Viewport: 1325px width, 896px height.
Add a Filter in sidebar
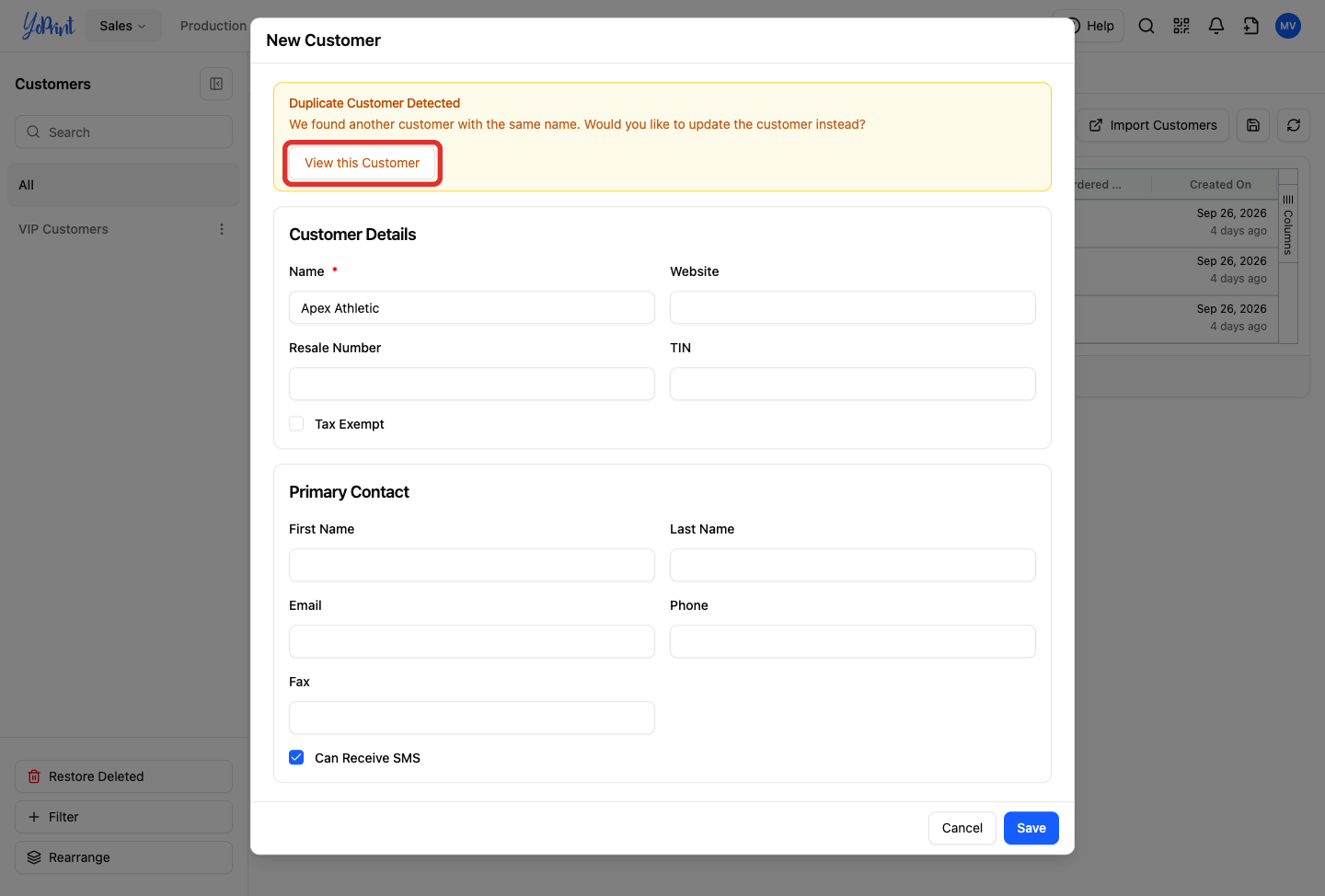[123, 817]
